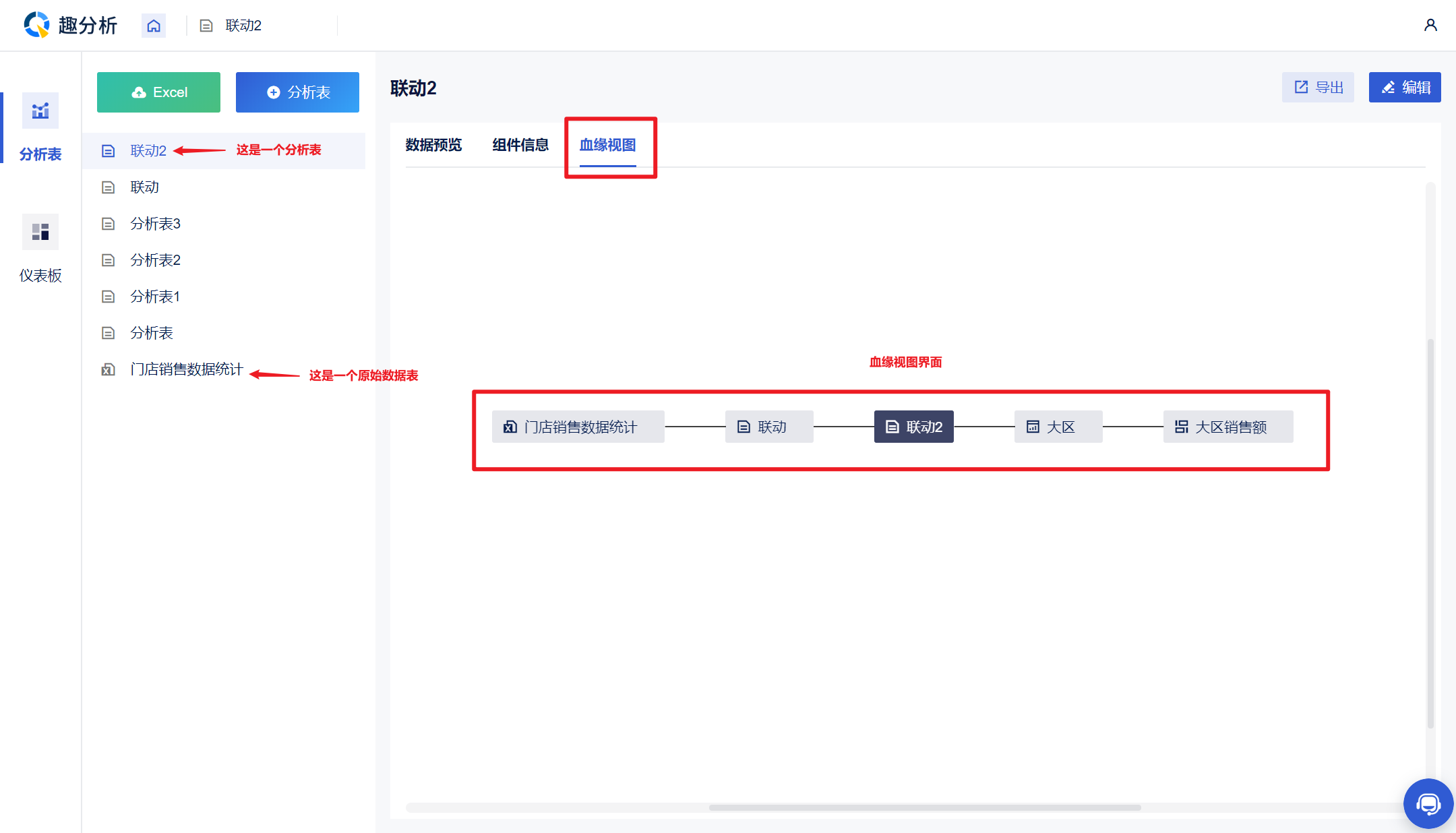The height and width of the screenshot is (833, 1456).
Task: Select the 大区销售额 node in lineage graph
Action: click(1227, 427)
